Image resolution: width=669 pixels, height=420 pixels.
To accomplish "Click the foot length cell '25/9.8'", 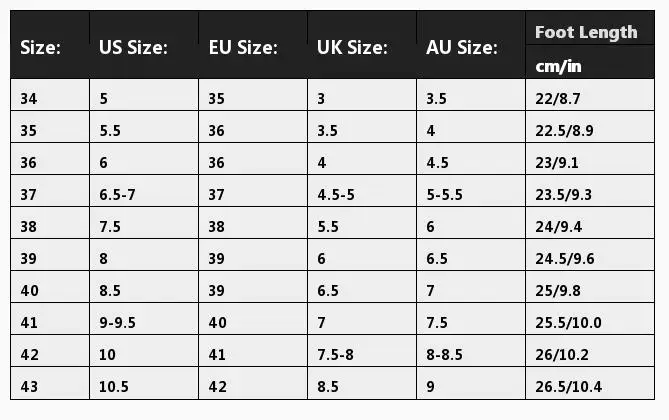I will pyautogui.click(x=558, y=291).
